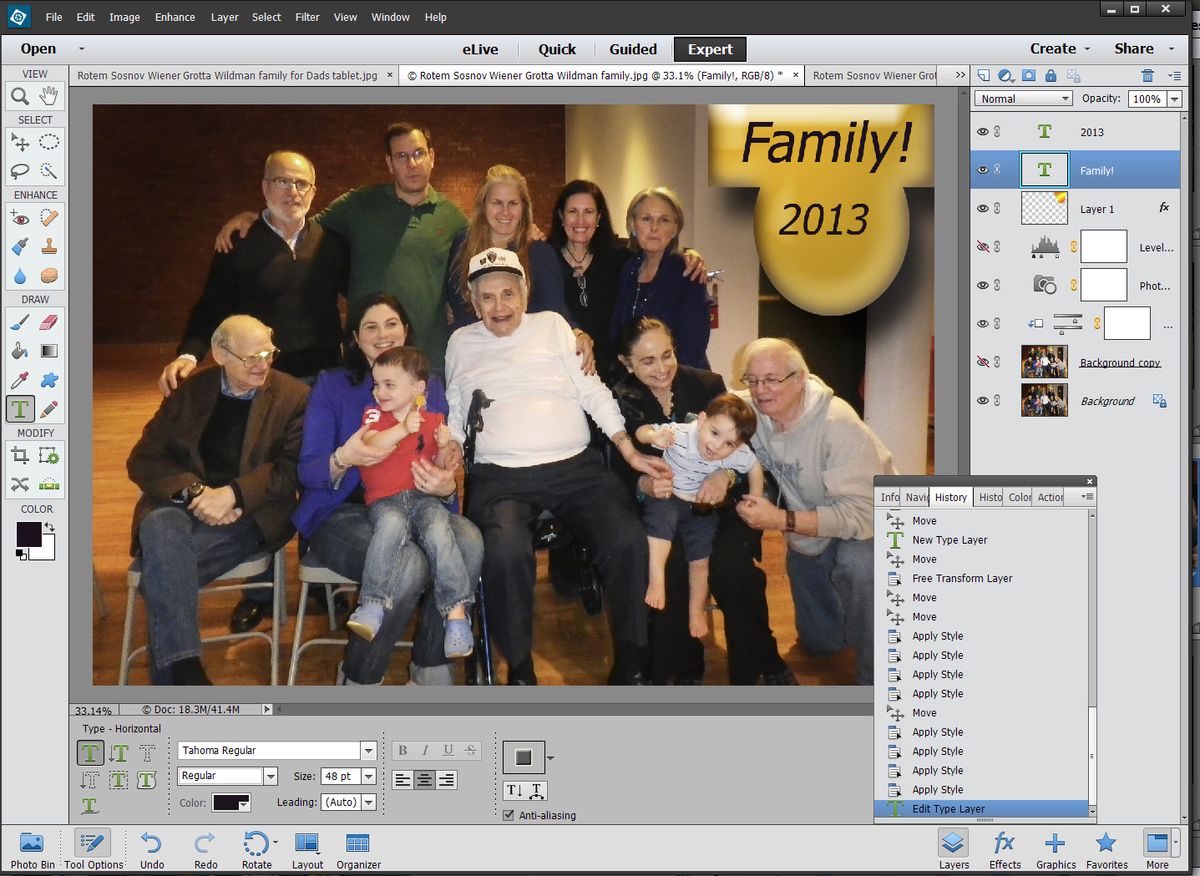Image resolution: width=1200 pixels, height=876 pixels.
Task: Uncheck the Anti-aliasing checkbox
Action: 508,815
